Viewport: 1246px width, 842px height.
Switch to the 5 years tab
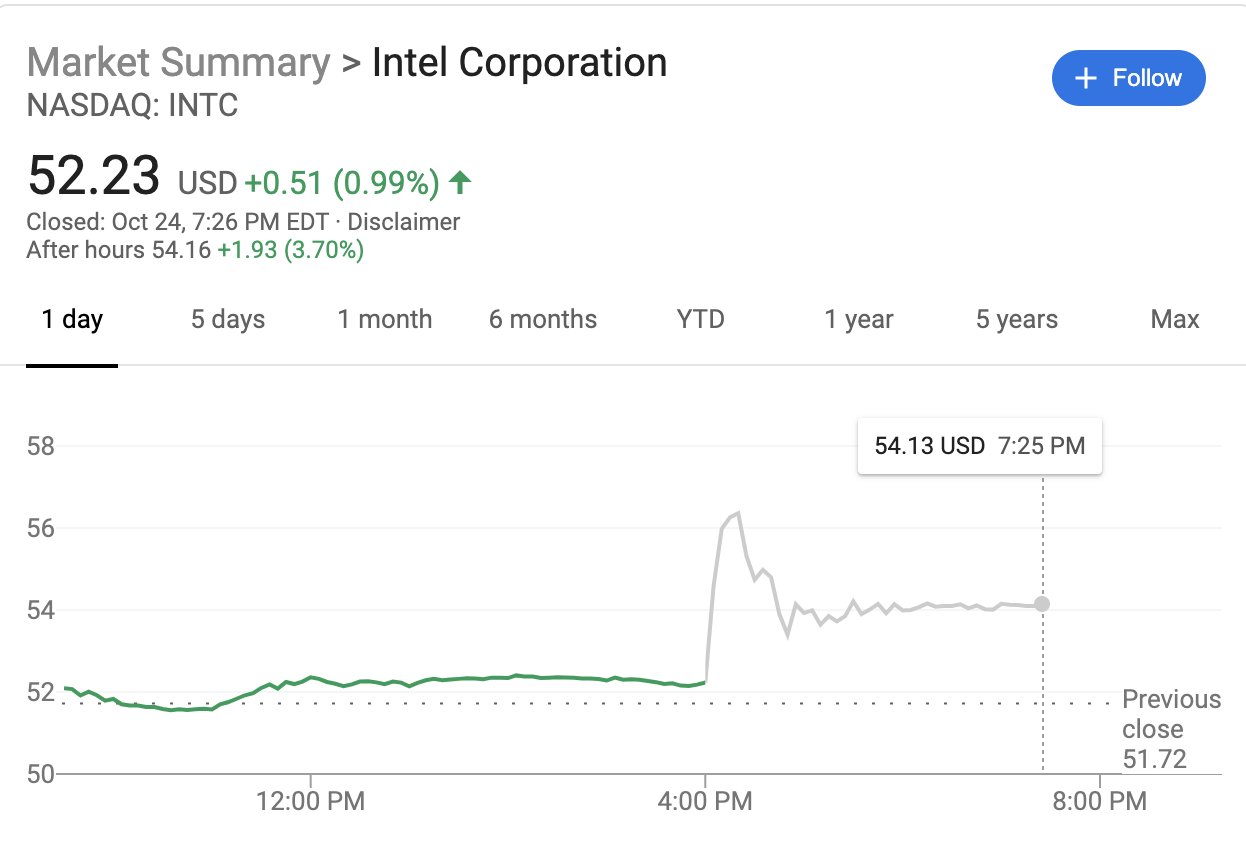coord(1017,320)
